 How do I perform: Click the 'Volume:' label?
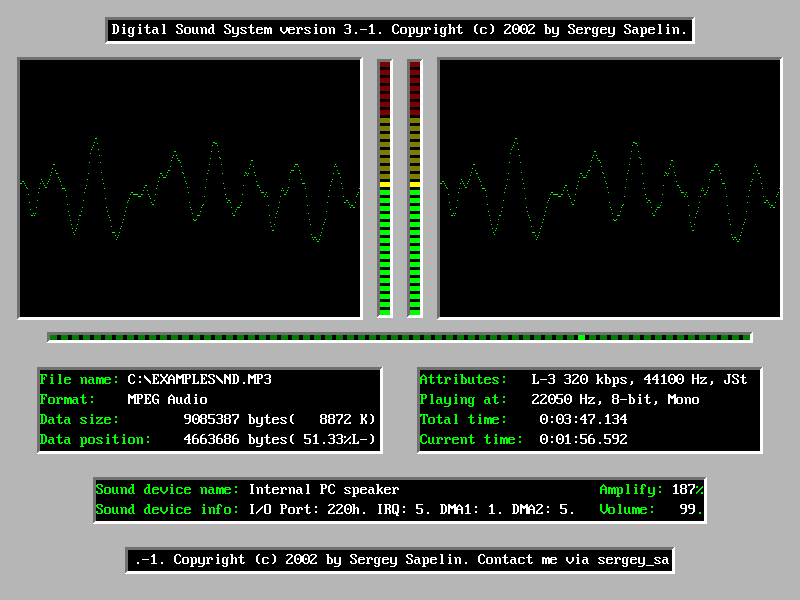(627, 509)
